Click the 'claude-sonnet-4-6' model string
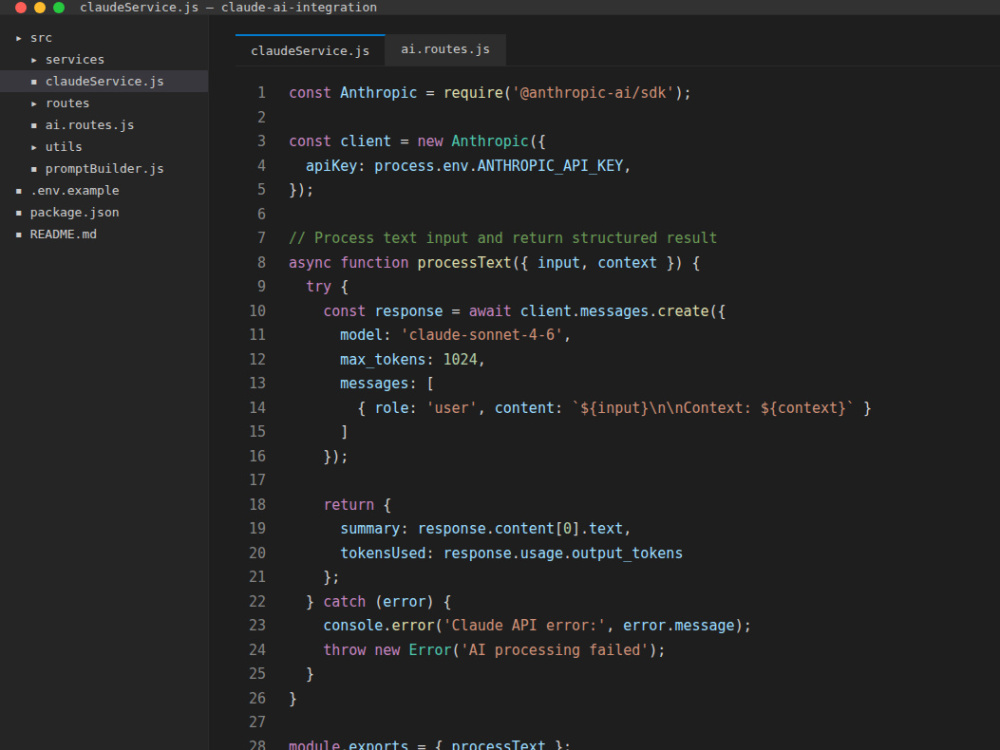 click(482, 335)
